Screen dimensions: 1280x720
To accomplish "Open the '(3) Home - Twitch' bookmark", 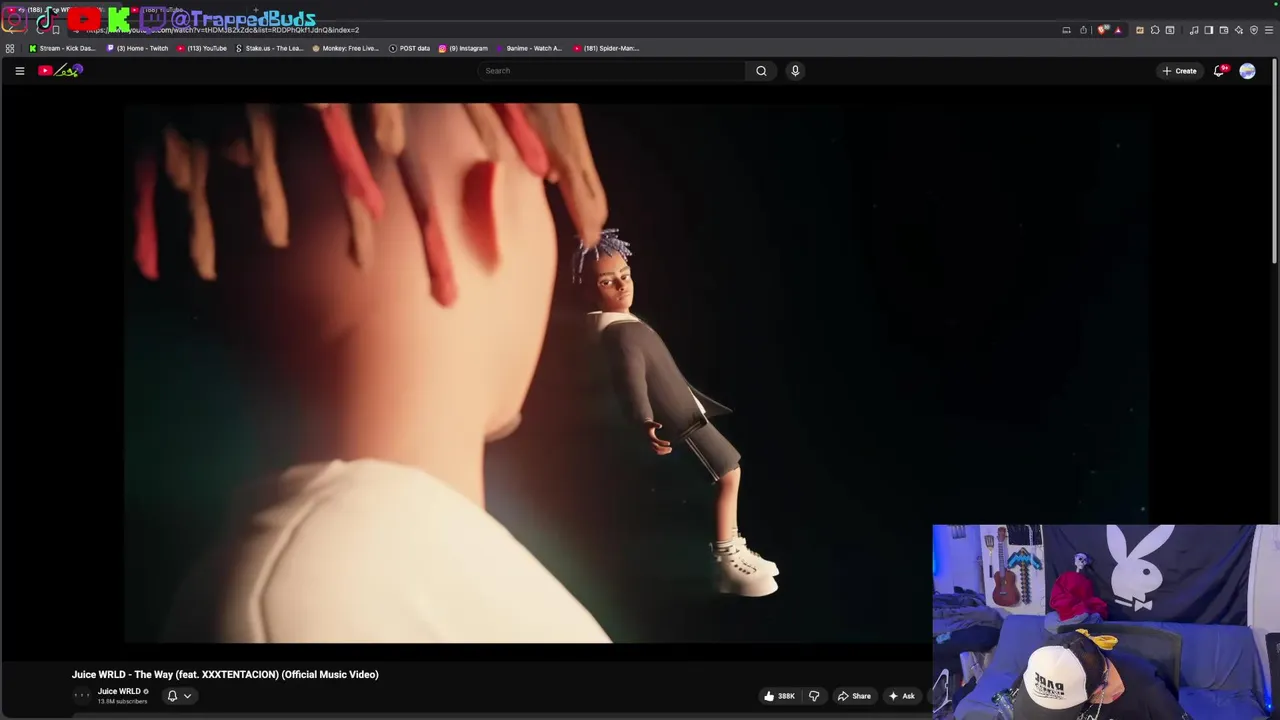I will point(138,48).
